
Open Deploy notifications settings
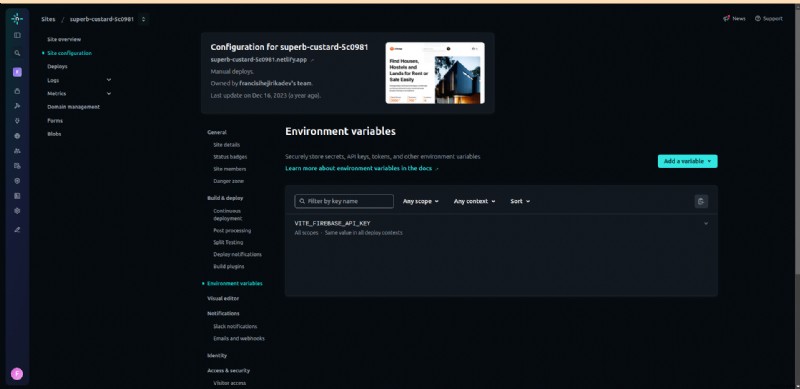point(237,254)
